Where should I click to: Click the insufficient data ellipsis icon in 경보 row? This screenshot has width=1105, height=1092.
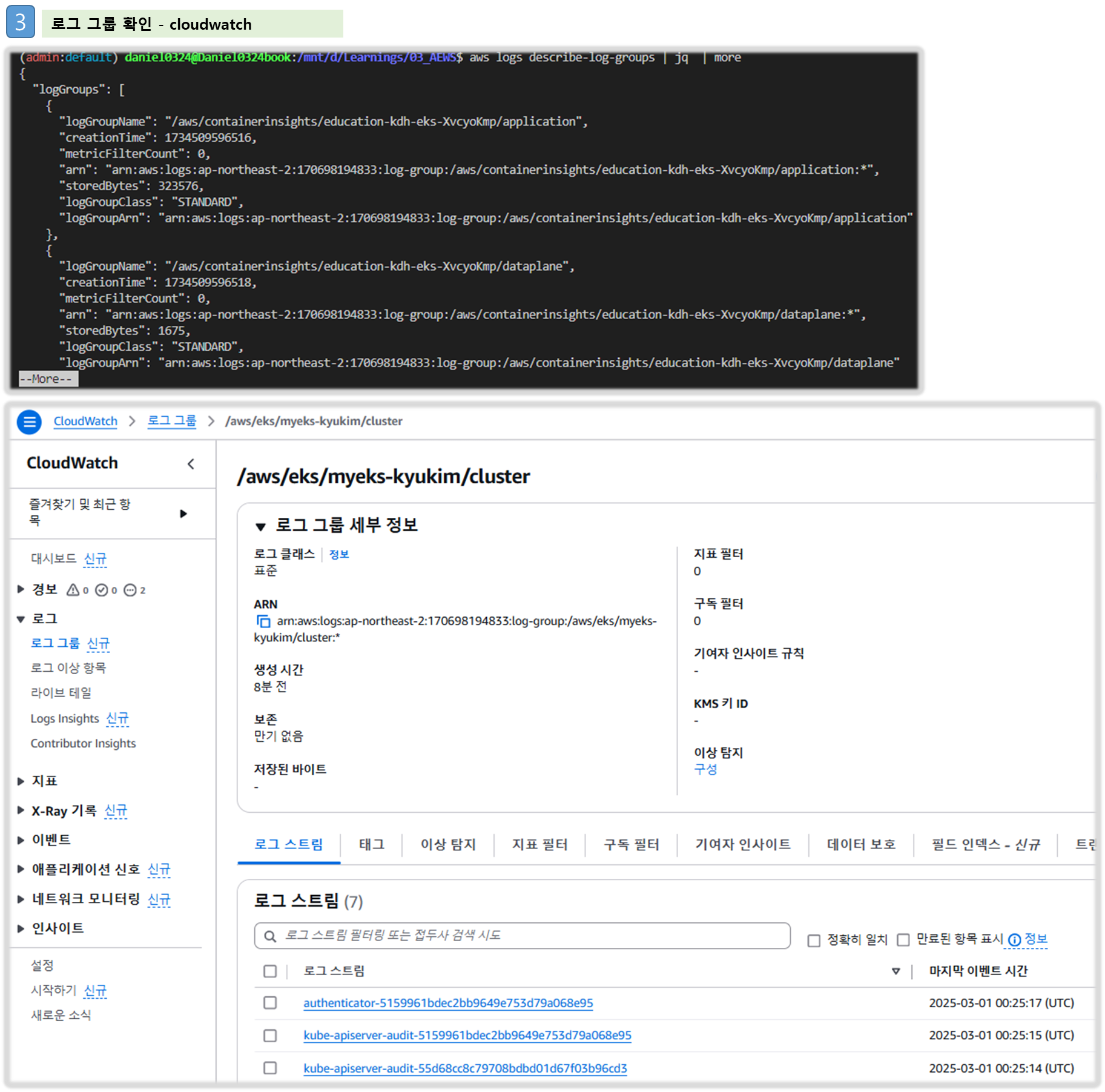pos(130,590)
